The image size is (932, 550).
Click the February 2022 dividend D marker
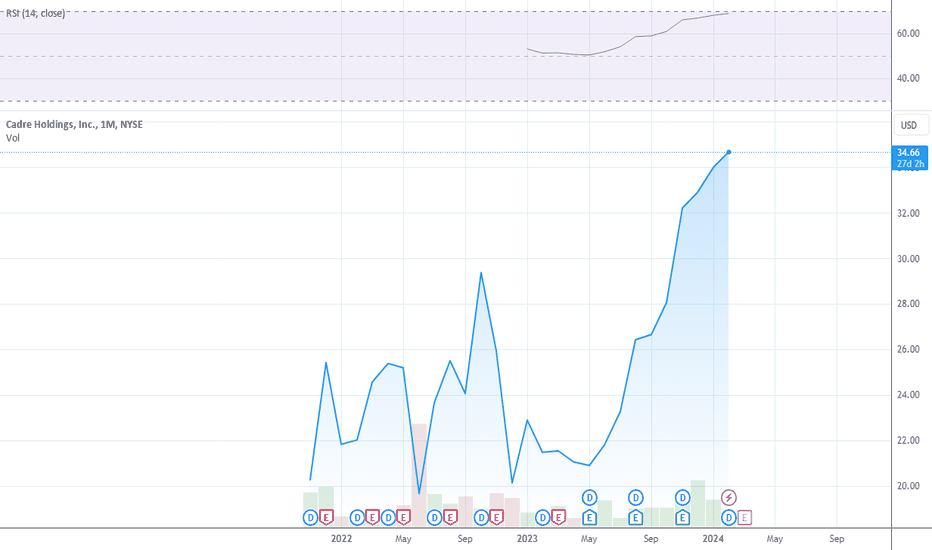357,518
